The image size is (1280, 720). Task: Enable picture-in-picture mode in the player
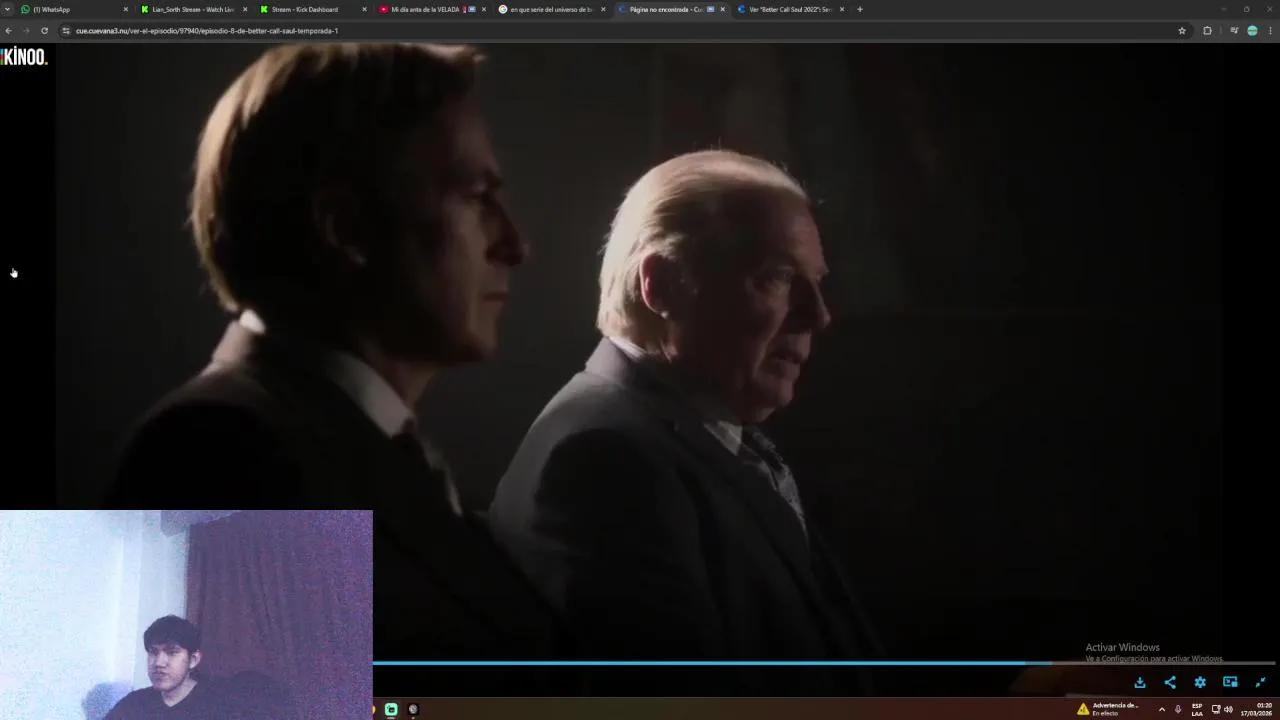click(1230, 682)
